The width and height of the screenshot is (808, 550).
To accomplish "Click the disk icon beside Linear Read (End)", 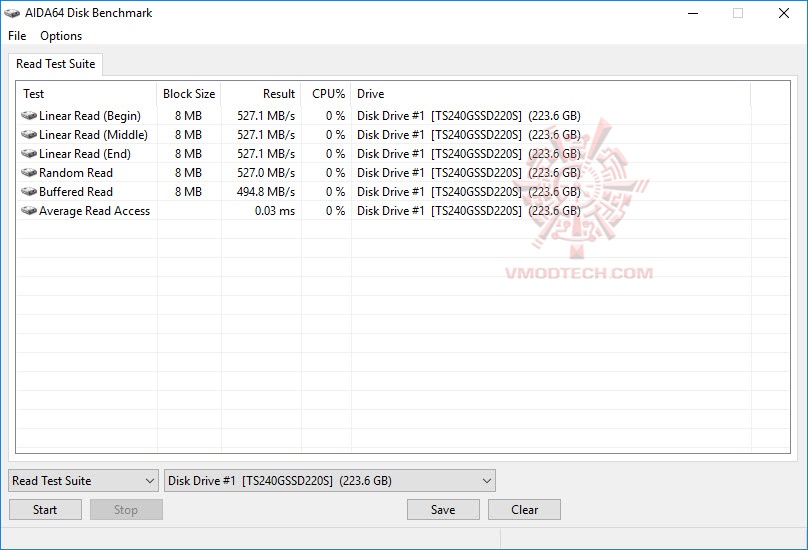I will pos(29,154).
